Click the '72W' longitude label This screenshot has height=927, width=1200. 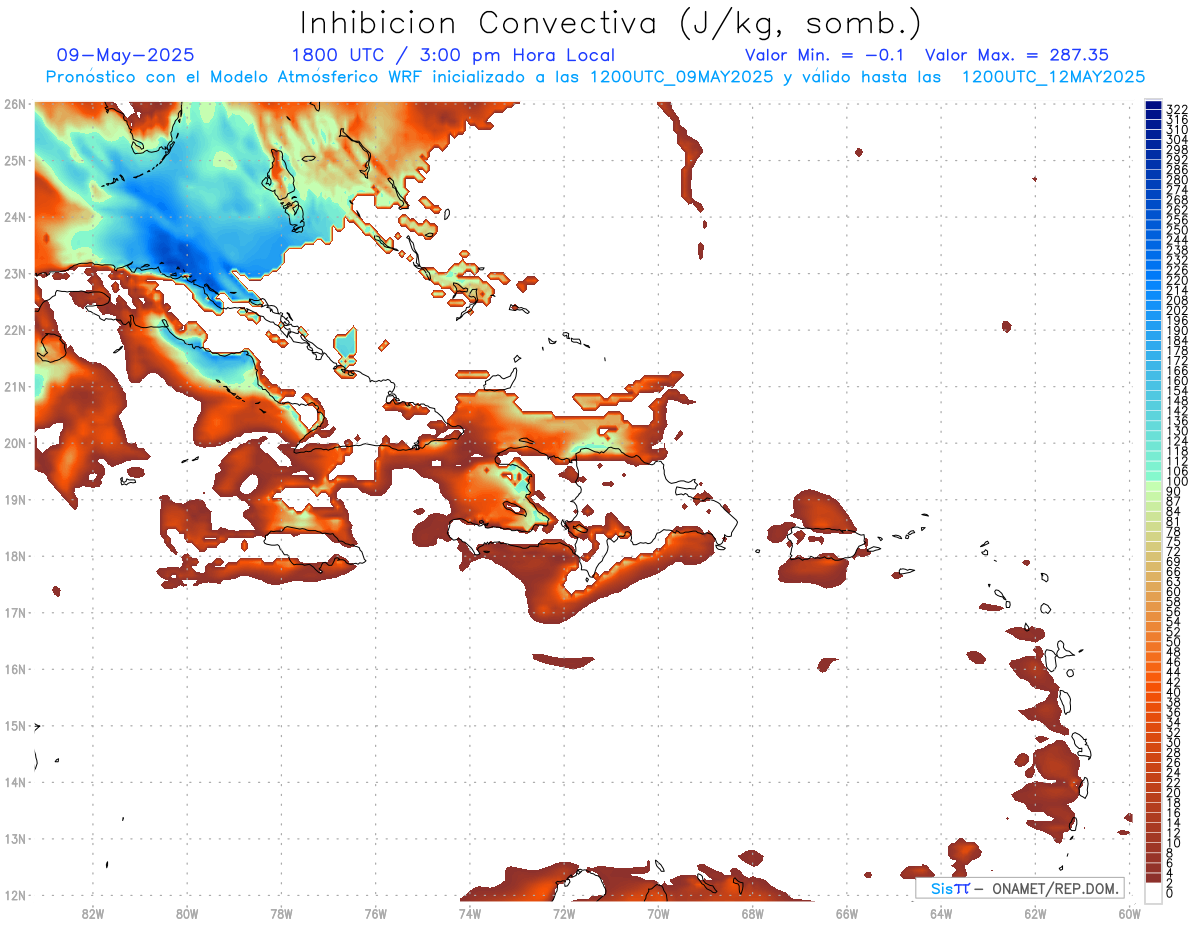[x=564, y=913]
